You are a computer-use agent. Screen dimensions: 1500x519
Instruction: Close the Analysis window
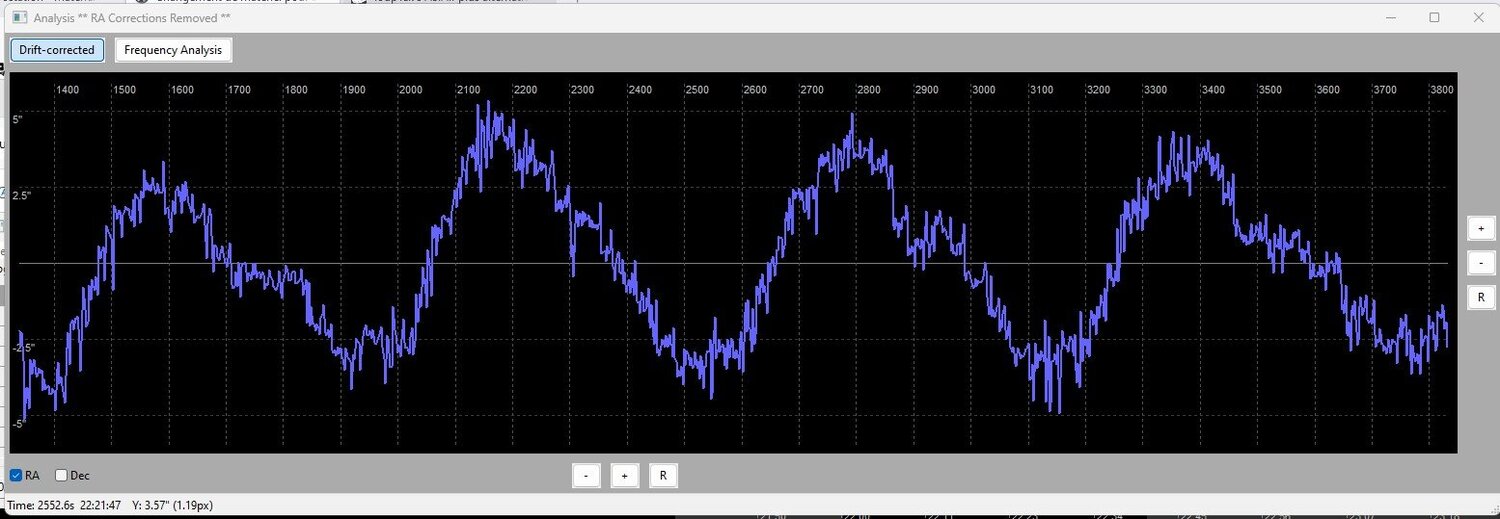pos(1477,17)
